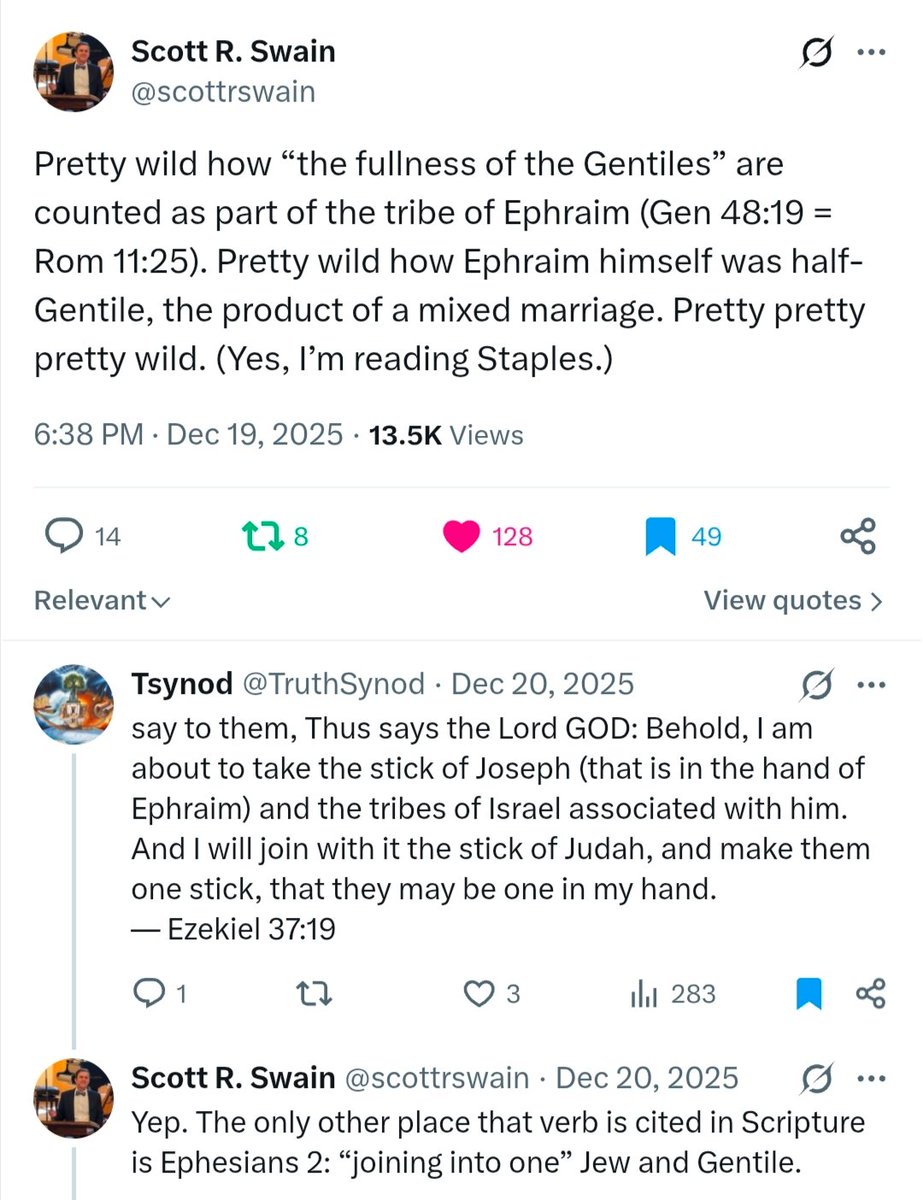Image resolution: width=923 pixels, height=1200 pixels.
Task: Open Tsynod's profile avatar
Action: [x=74, y=704]
